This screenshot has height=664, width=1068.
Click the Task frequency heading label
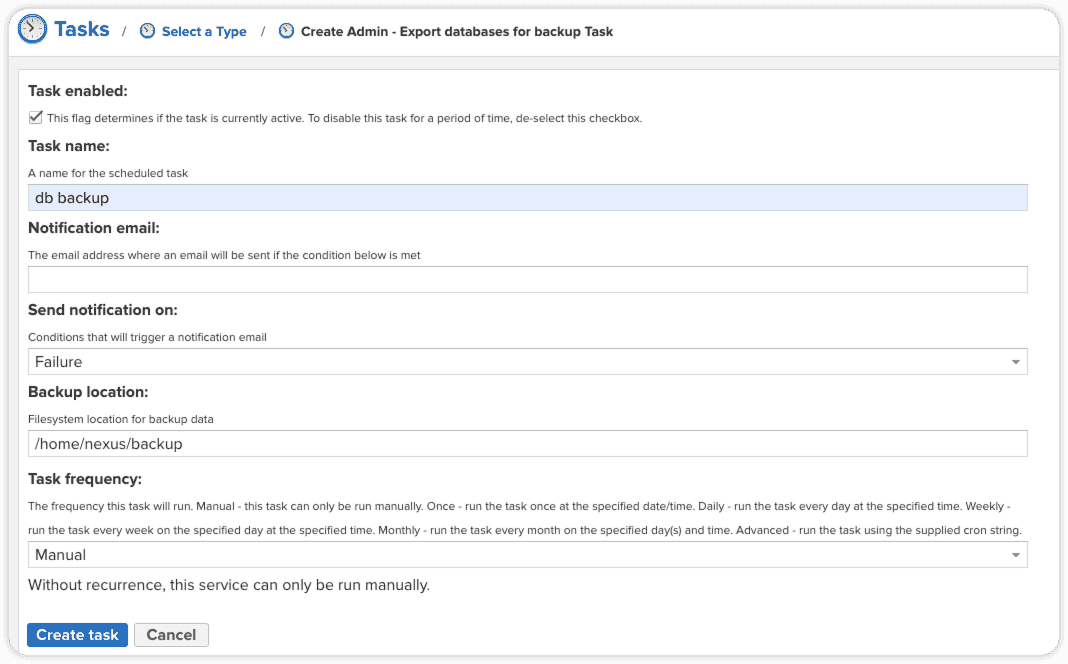click(85, 479)
